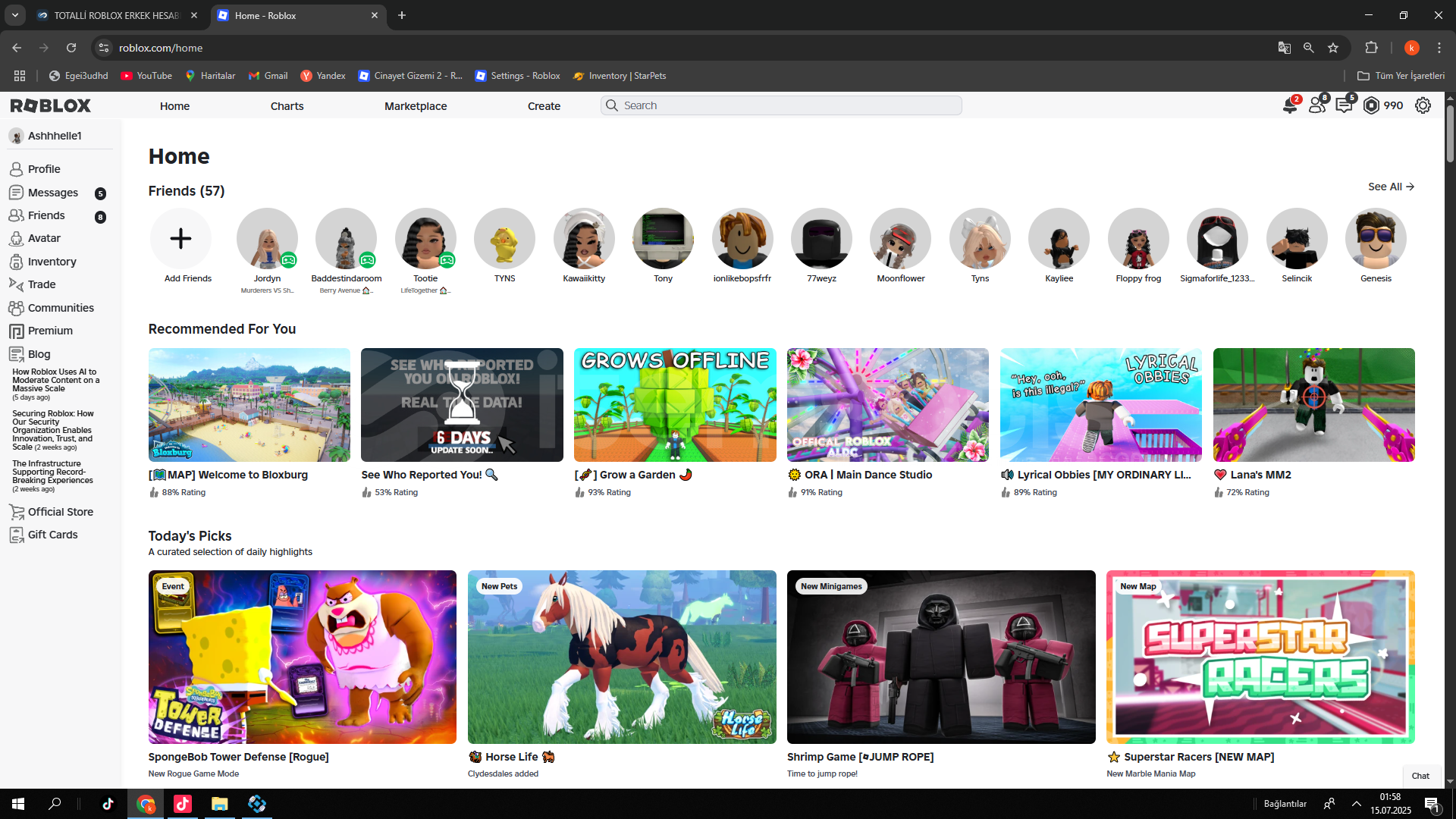Open the Charts nav tab
1456x819 pixels.
[287, 106]
